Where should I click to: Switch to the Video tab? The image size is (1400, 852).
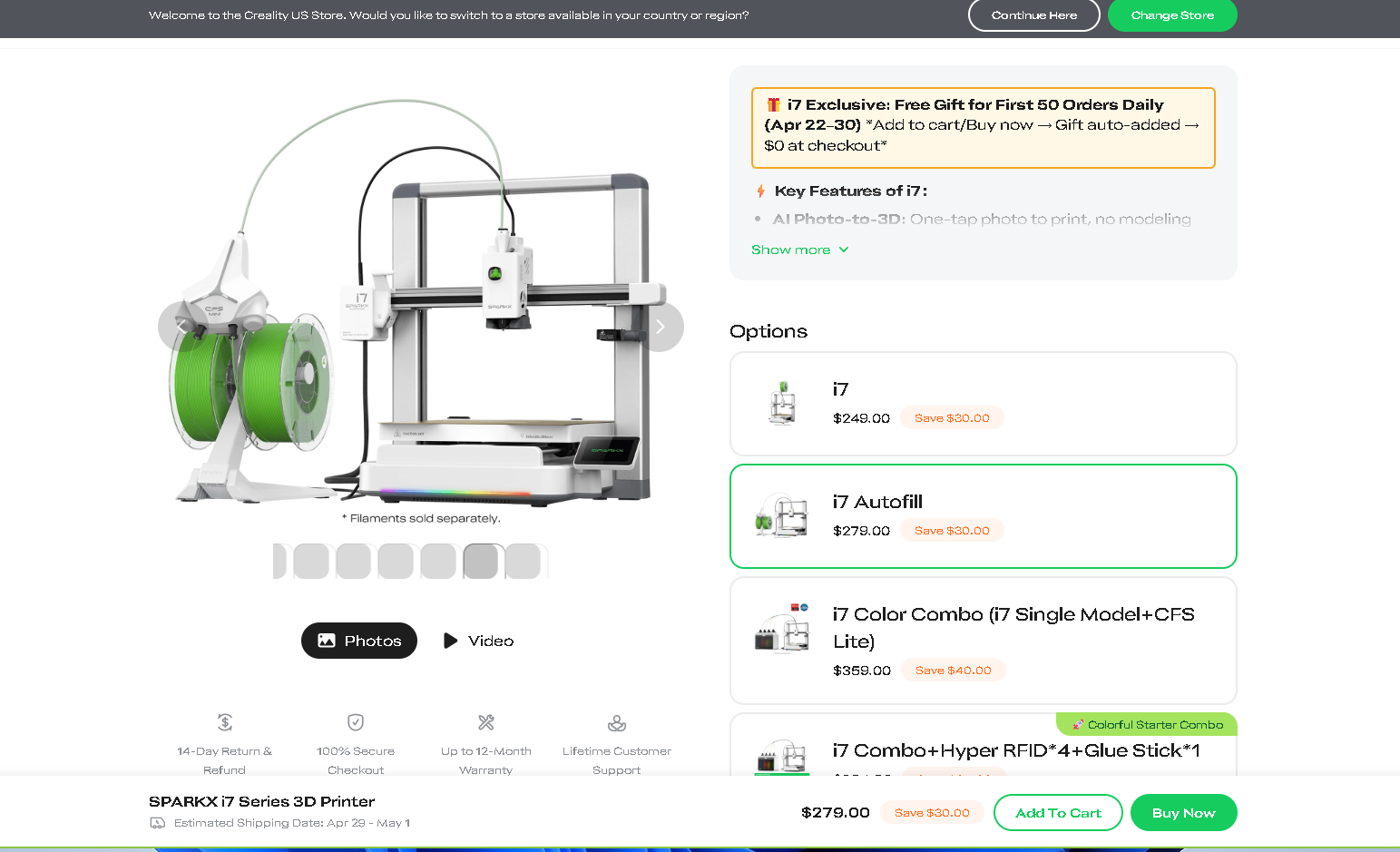[478, 641]
